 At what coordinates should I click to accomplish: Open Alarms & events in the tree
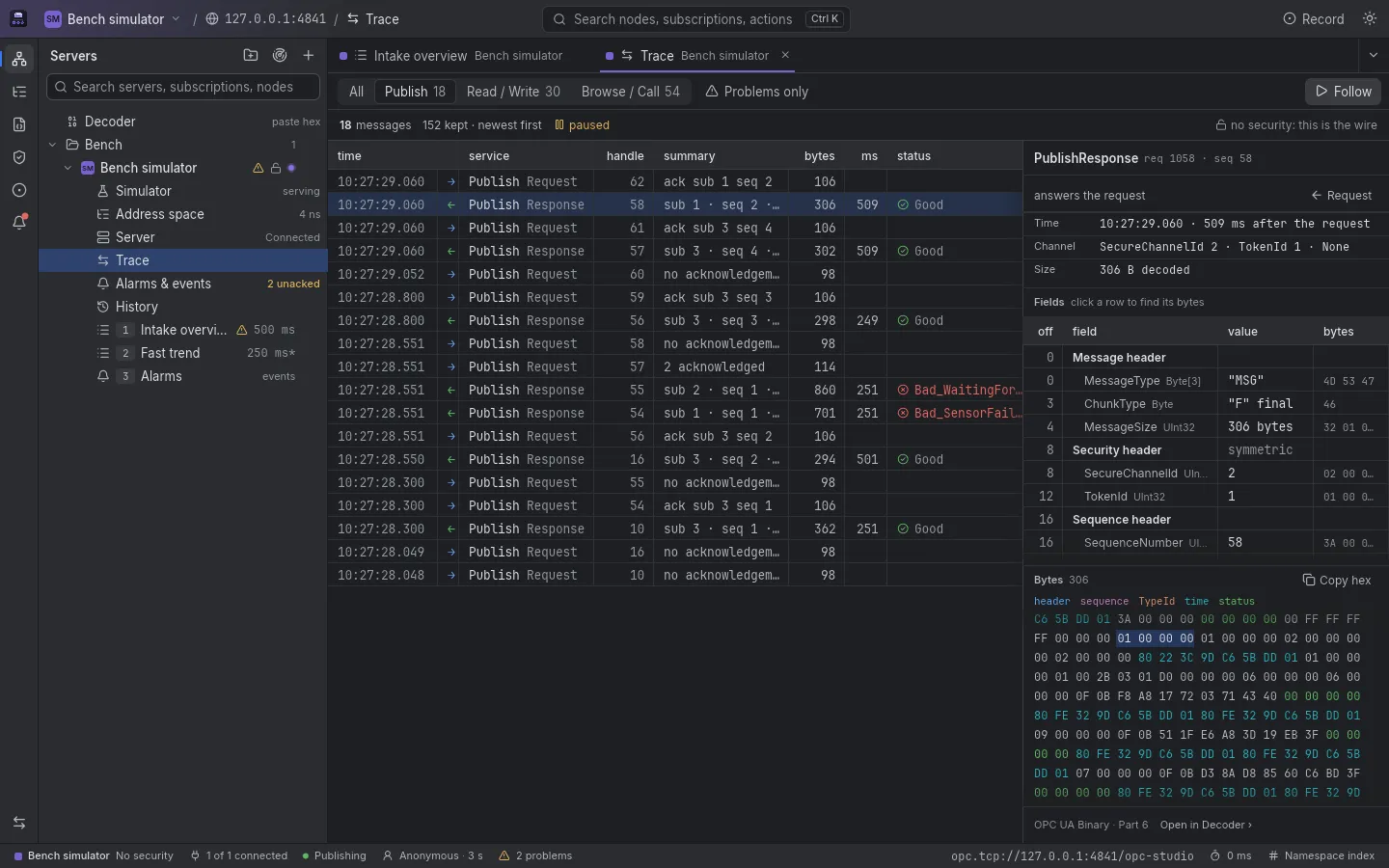[183, 284]
